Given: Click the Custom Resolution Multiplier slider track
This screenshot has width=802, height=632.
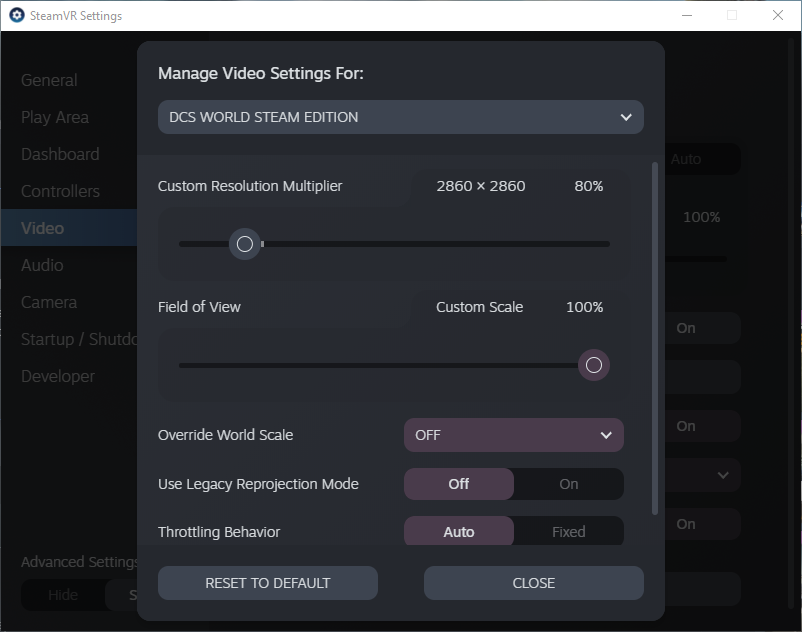Looking at the screenshot, I should (394, 244).
